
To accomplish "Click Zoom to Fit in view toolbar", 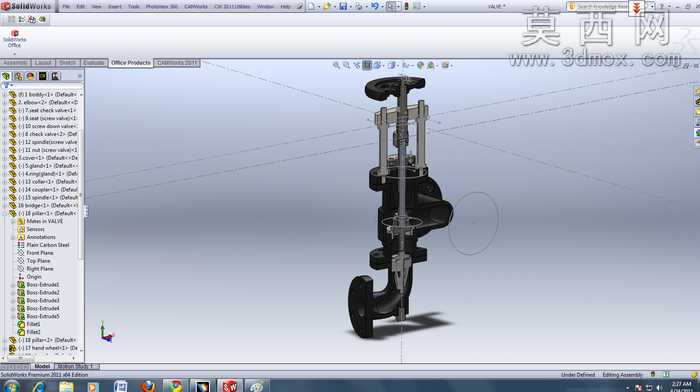I will coord(336,66).
